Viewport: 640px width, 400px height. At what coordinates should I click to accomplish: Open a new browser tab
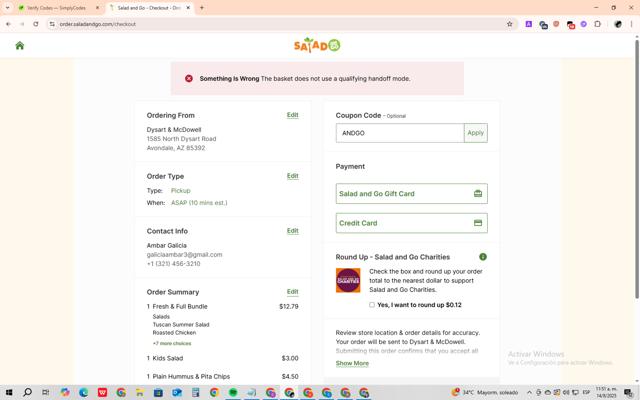[202, 8]
